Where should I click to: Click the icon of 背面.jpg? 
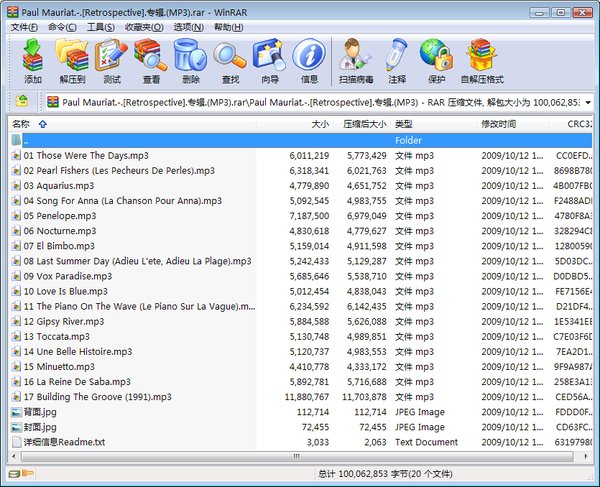click(16, 412)
